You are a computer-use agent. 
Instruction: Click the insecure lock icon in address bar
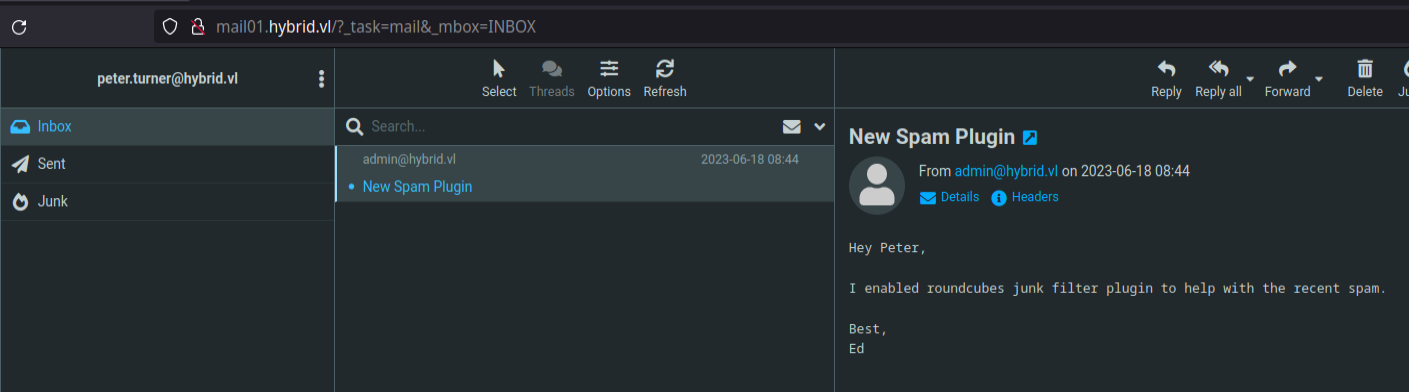pyautogui.click(x=198, y=27)
